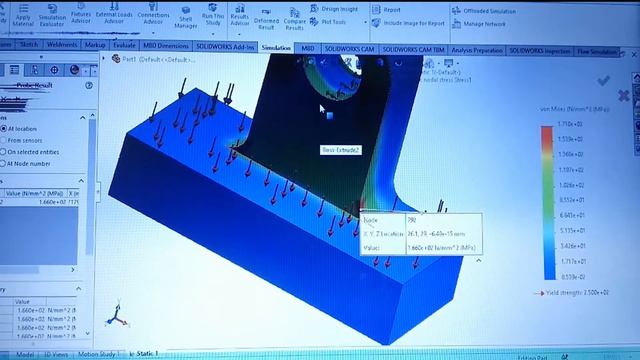Screen dimensions: 640x360
Task: Click the Design Insight tool
Action: [334, 9]
